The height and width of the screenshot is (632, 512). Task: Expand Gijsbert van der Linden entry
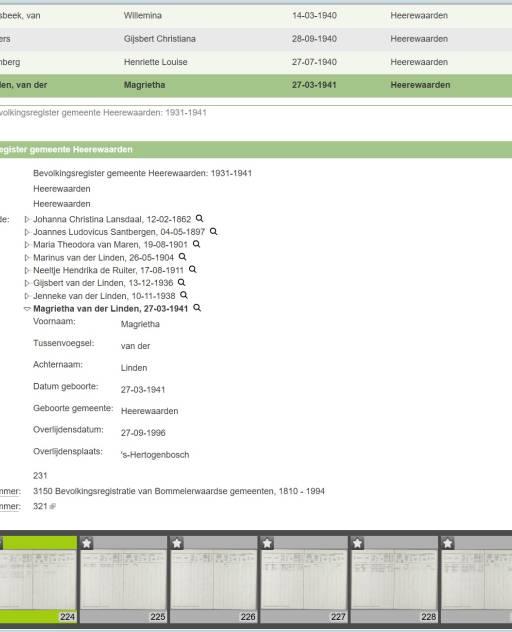tap(27, 283)
